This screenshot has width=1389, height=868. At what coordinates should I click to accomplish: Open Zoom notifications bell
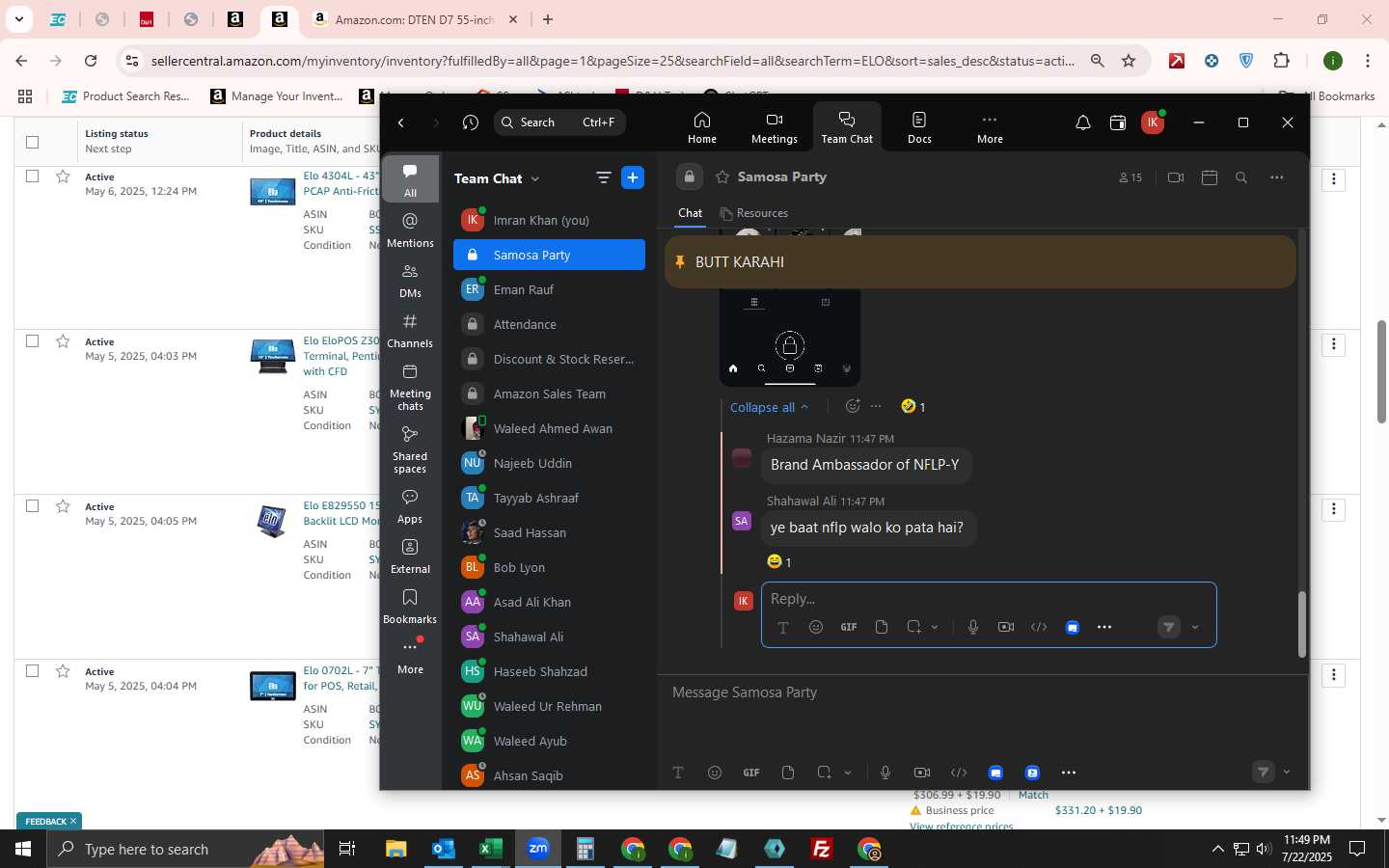pyautogui.click(x=1083, y=122)
